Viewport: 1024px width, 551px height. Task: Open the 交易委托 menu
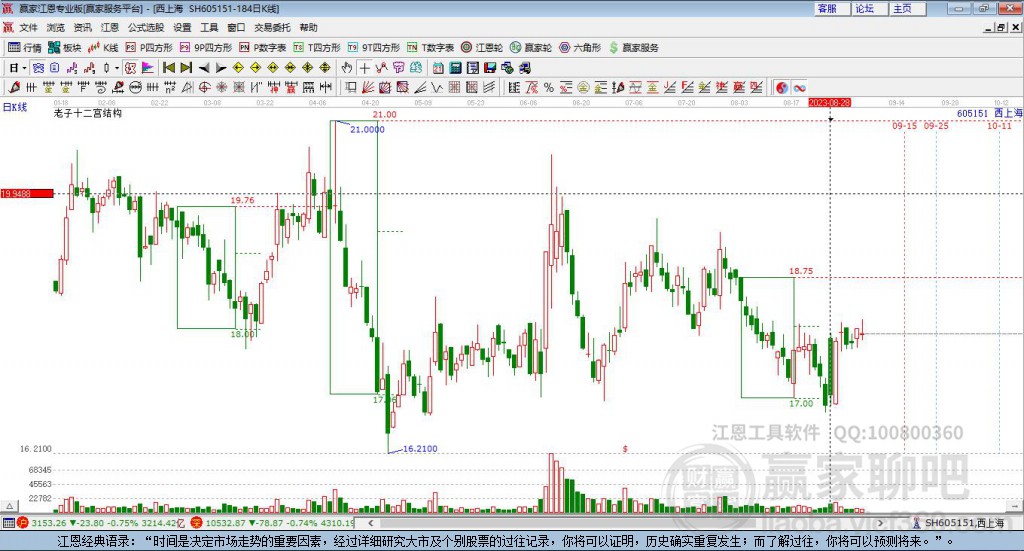(x=272, y=27)
